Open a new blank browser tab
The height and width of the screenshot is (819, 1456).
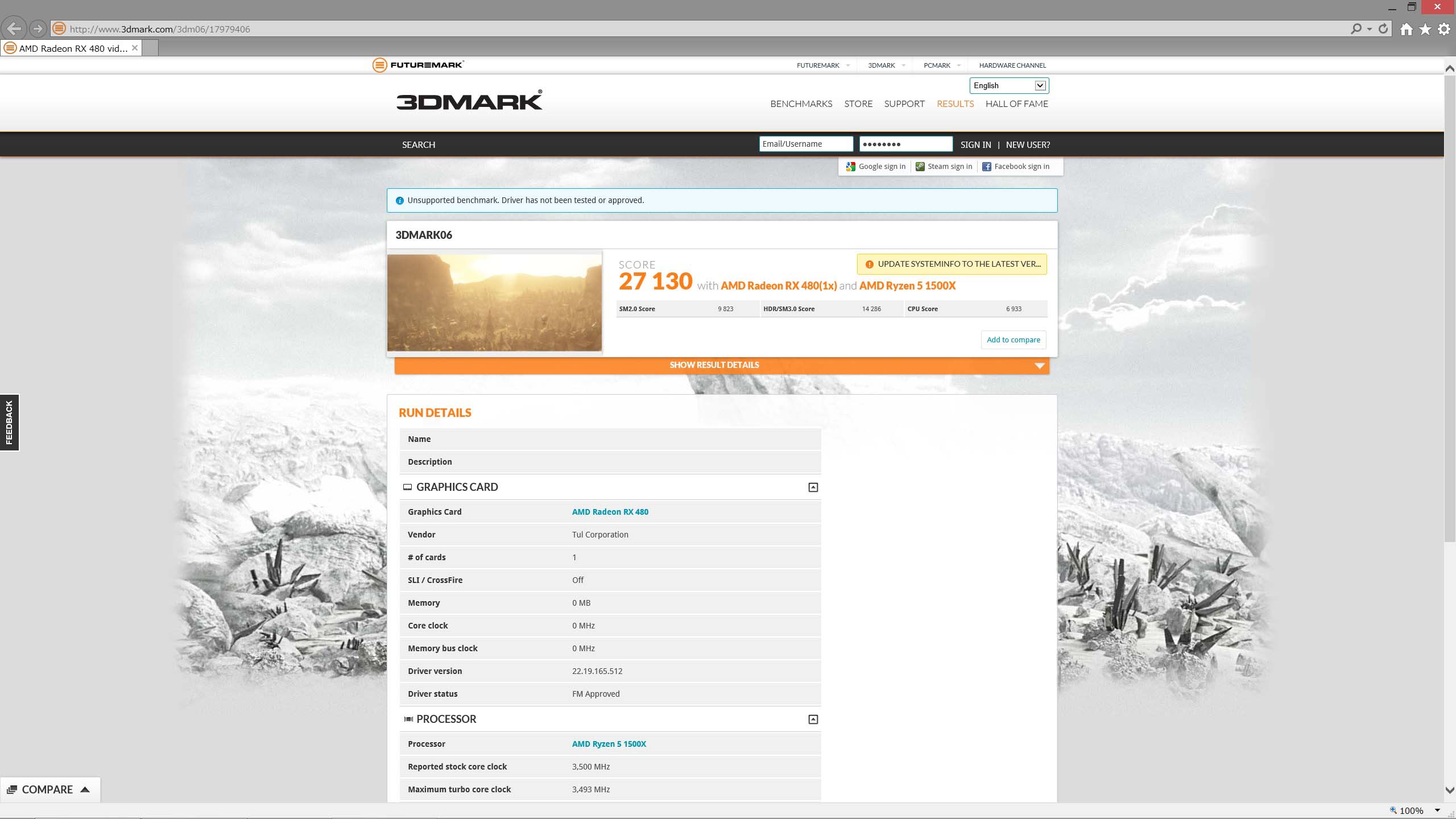(150, 48)
